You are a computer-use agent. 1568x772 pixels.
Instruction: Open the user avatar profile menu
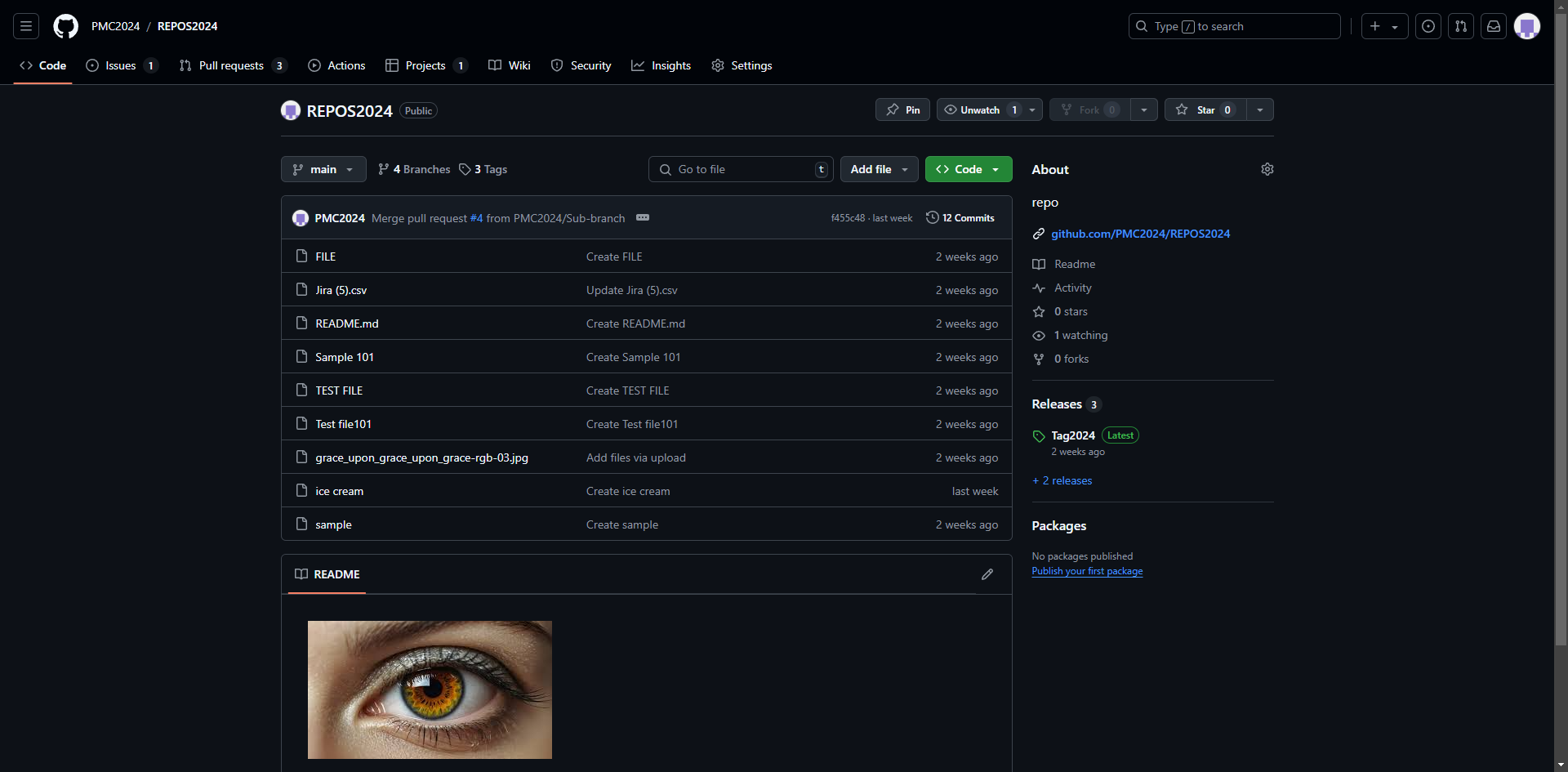coord(1526,26)
